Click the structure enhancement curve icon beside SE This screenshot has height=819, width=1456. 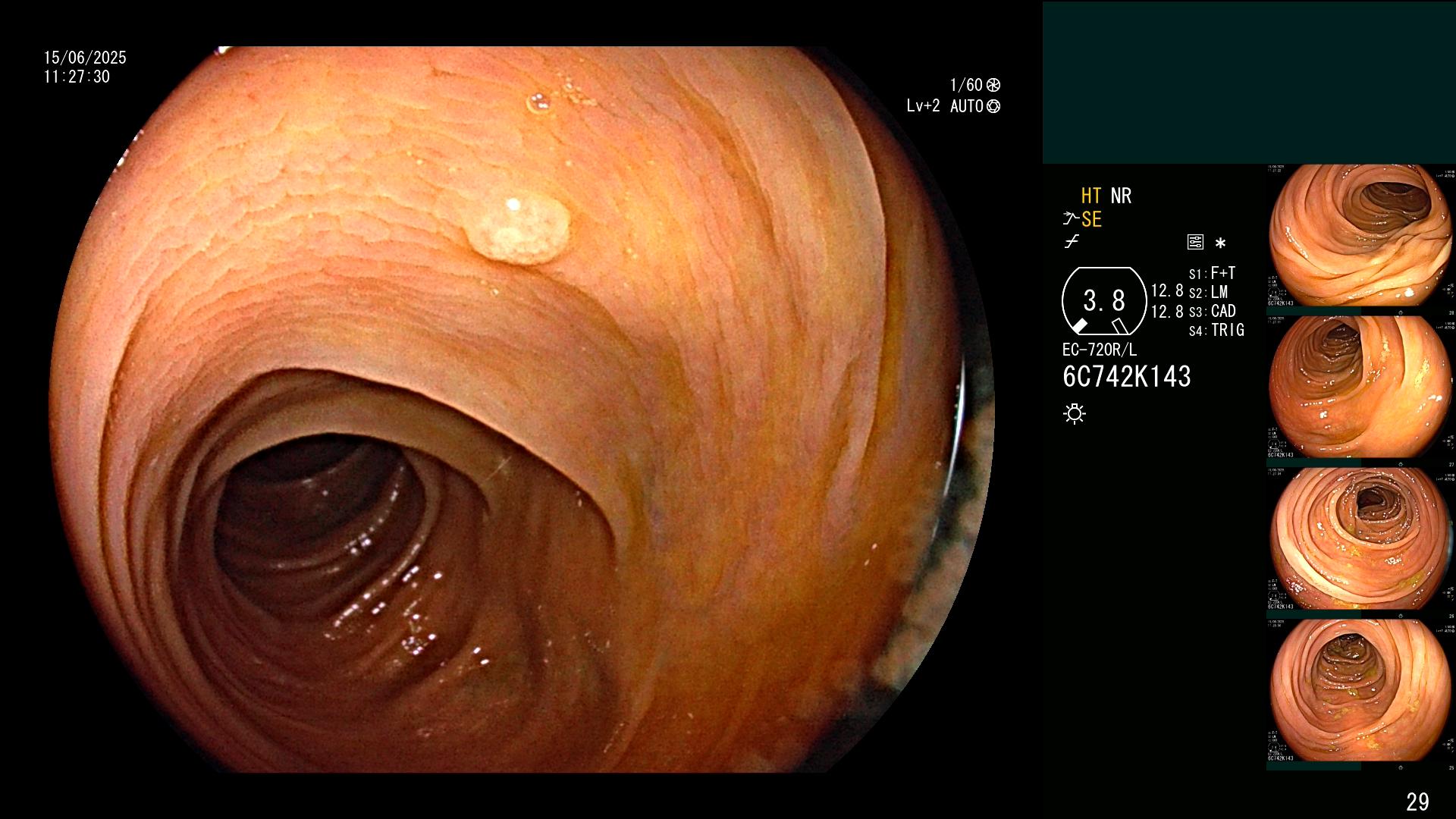(1071, 219)
